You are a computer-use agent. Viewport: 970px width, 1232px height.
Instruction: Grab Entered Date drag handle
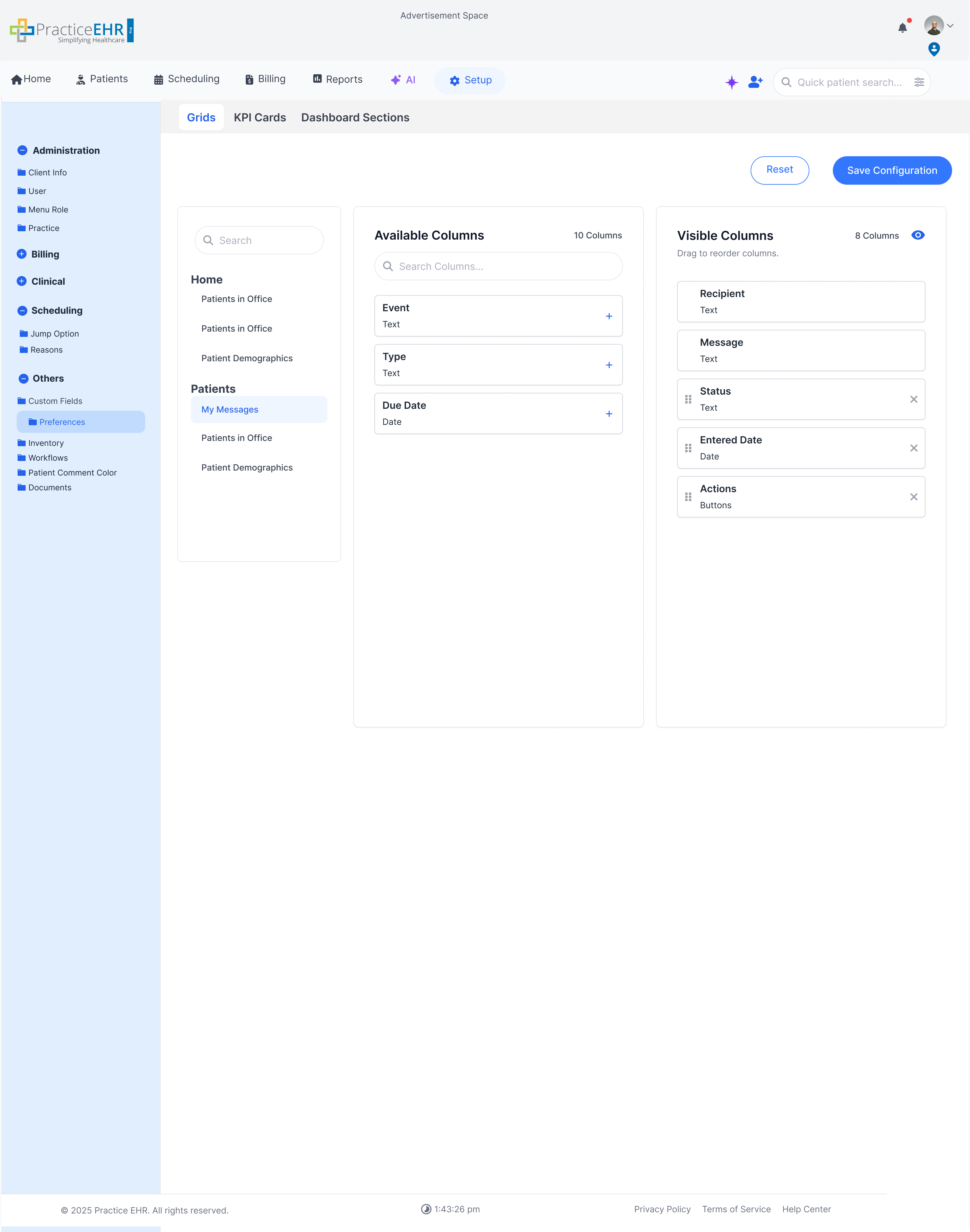(x=688, y=448)
